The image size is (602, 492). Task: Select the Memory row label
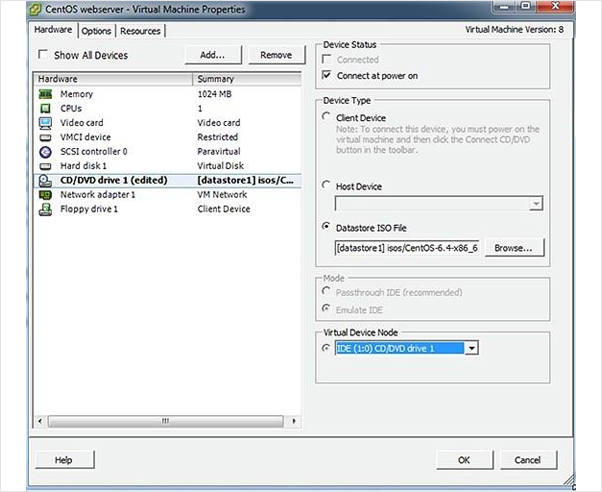(77, 94)
